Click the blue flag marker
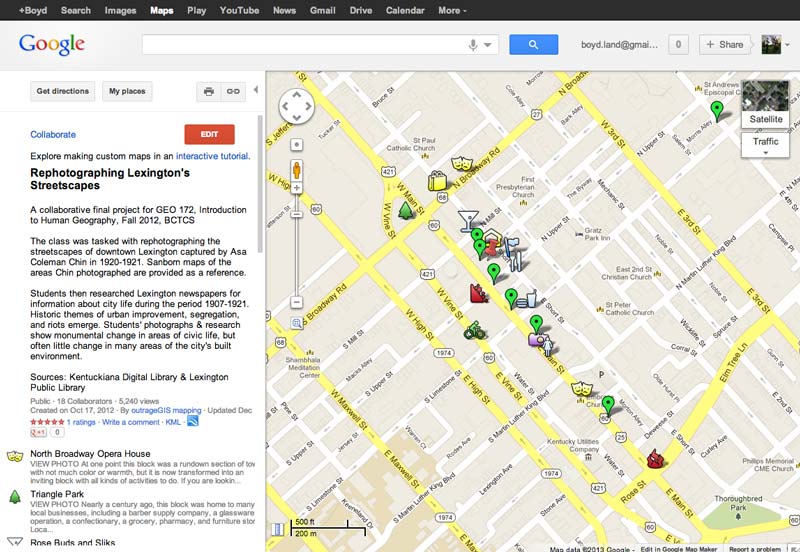Viewport: 800px width, 552px height. point(511,247)
